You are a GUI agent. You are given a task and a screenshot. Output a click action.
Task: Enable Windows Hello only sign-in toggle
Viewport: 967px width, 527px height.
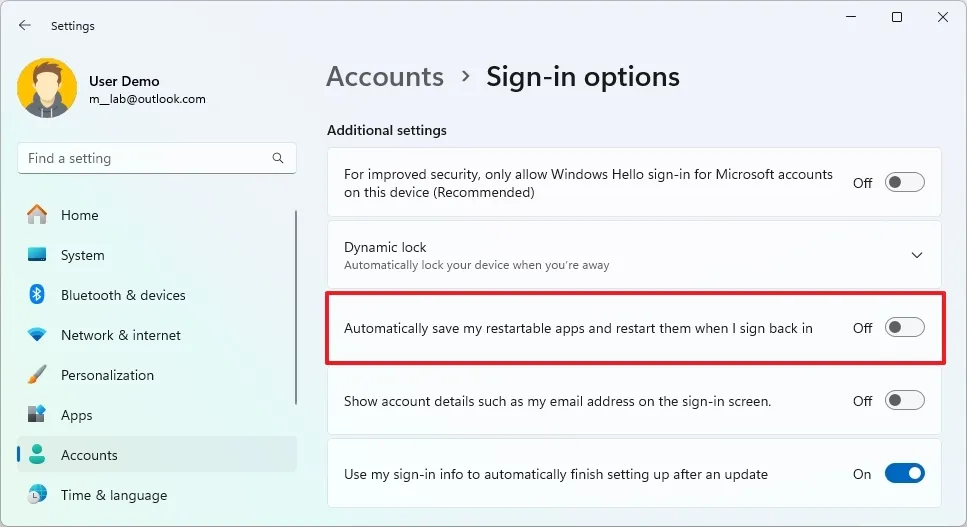click(905, 182)
